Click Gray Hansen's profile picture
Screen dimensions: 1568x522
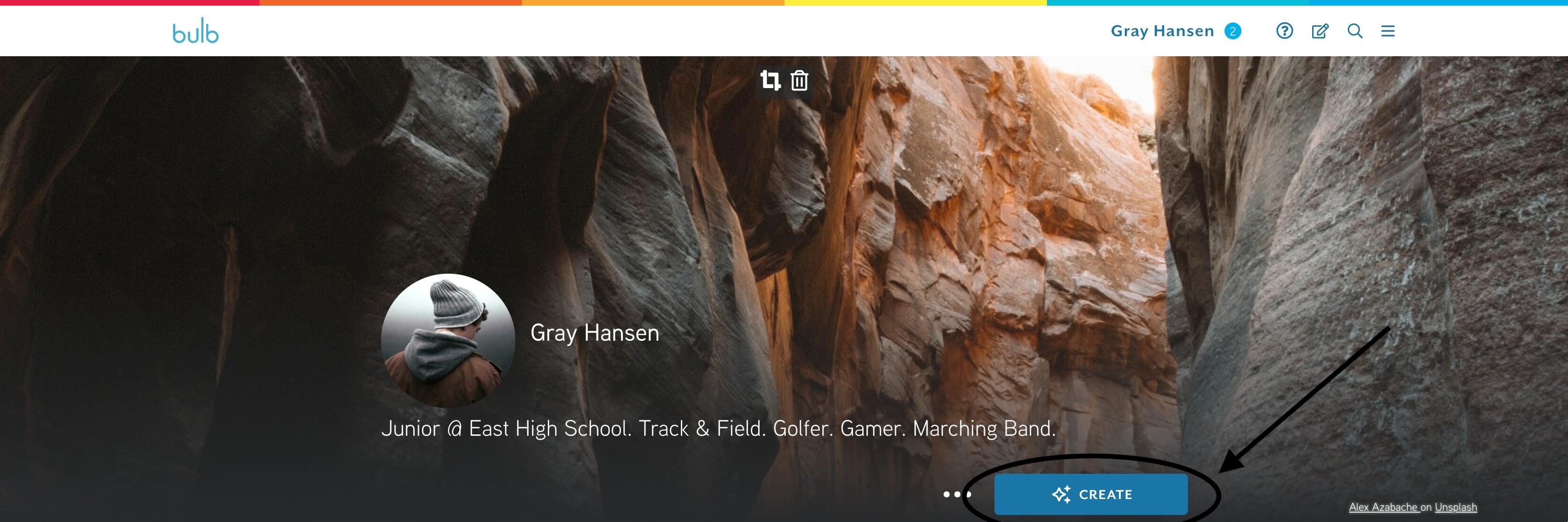click(x=448, y=340)
